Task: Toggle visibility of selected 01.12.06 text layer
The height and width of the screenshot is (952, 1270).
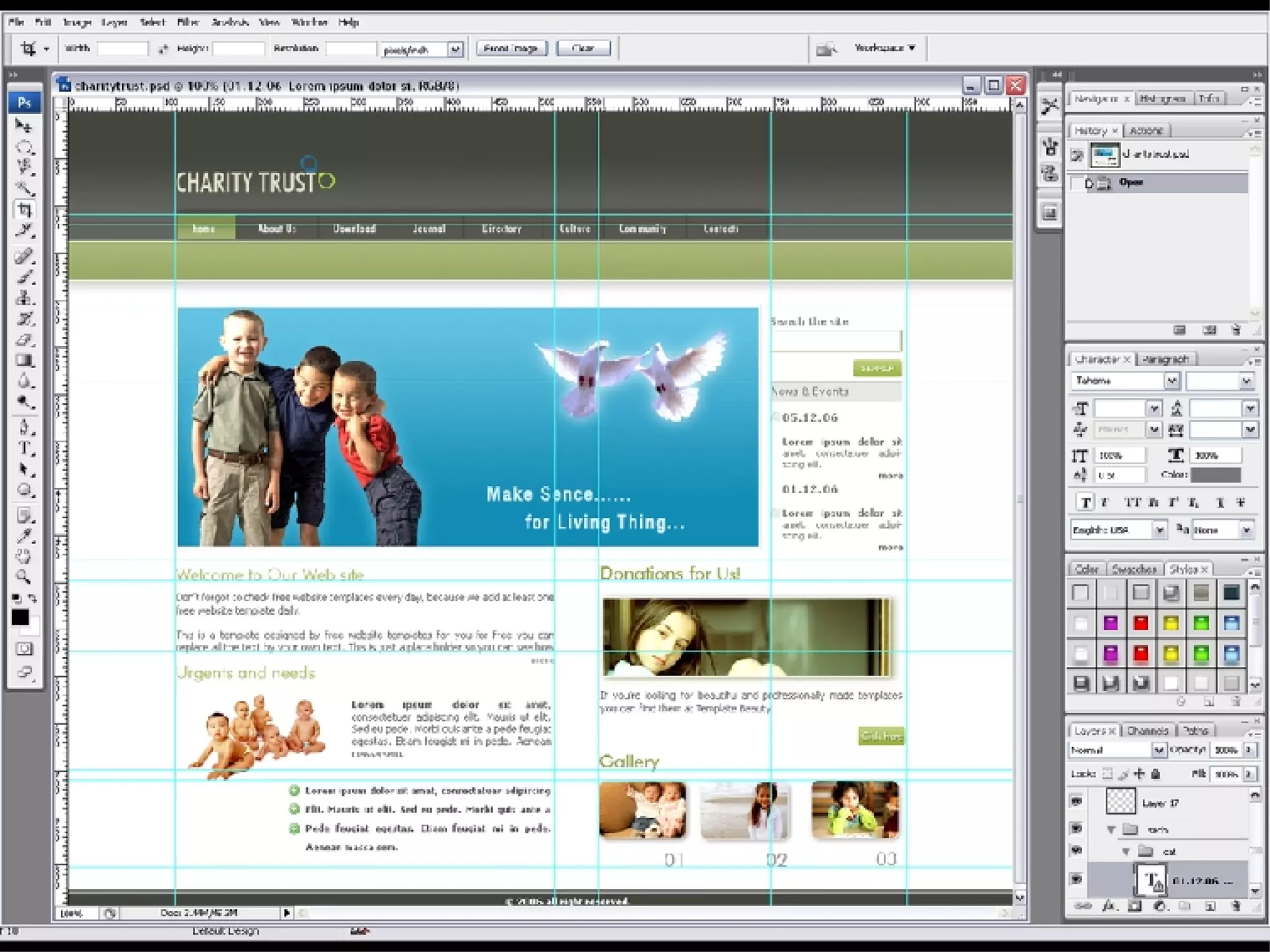Action: (x=1077, y=879)
